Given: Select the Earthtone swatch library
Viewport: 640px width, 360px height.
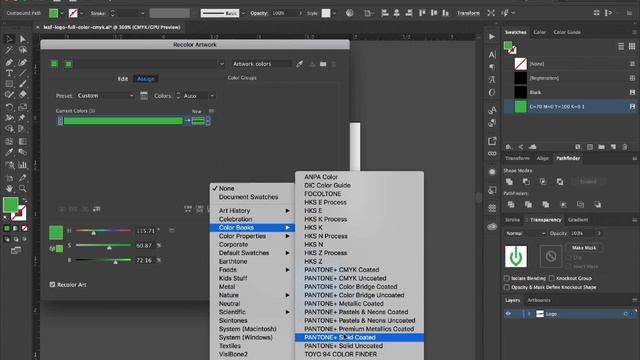Looking at the screenshot, I should [252, 262].
